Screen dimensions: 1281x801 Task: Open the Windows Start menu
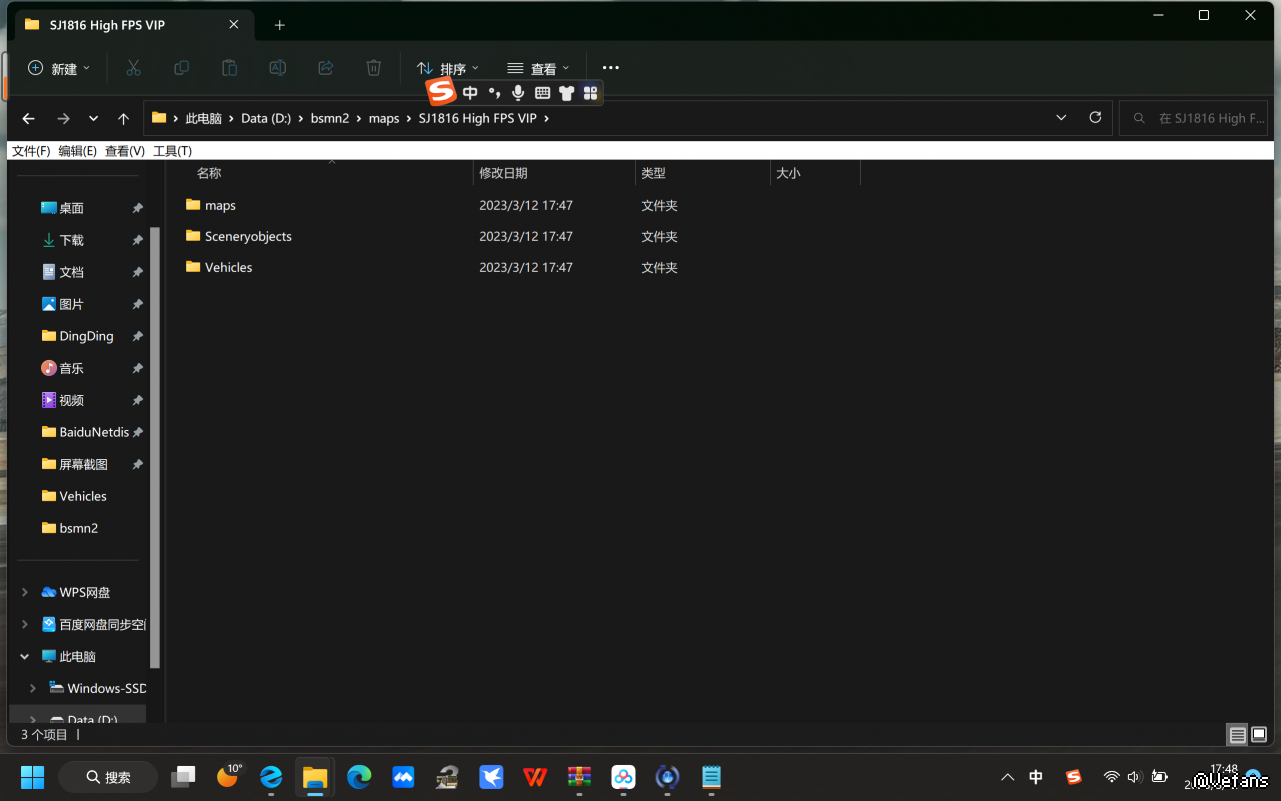(32, 777)
